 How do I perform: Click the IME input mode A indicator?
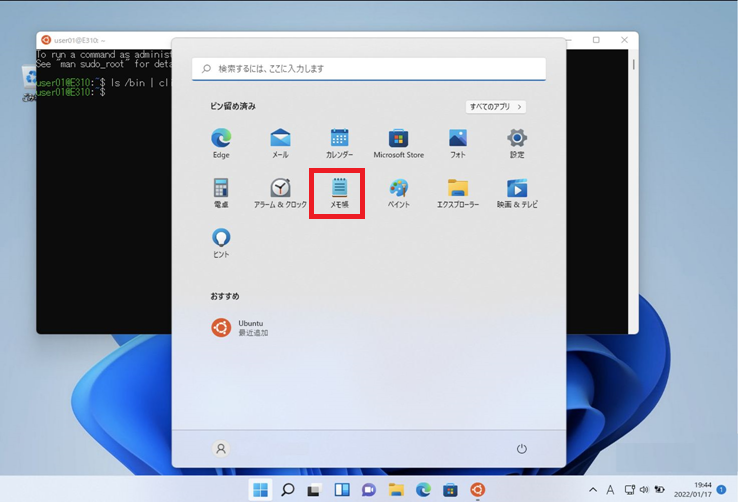tap(610, 490)
